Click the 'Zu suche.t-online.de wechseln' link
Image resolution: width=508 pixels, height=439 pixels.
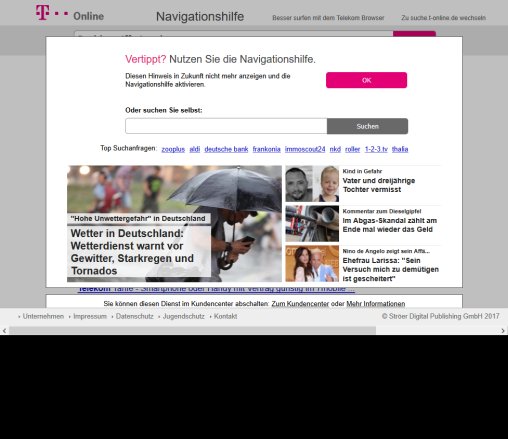[443, 18]
